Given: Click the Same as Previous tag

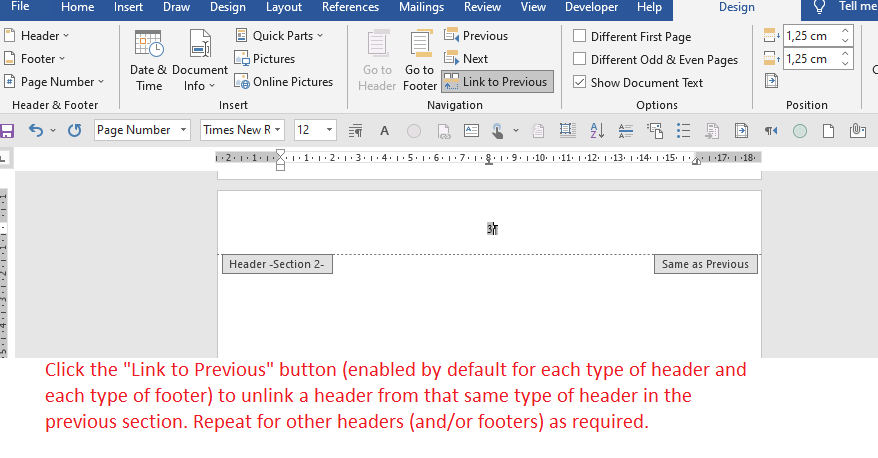Looking at the screenshot, I should pos(706,264).
